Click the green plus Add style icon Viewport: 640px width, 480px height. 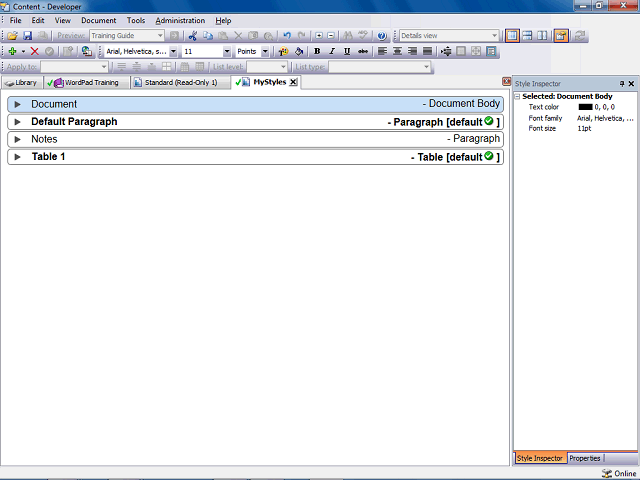pos(12,51)
